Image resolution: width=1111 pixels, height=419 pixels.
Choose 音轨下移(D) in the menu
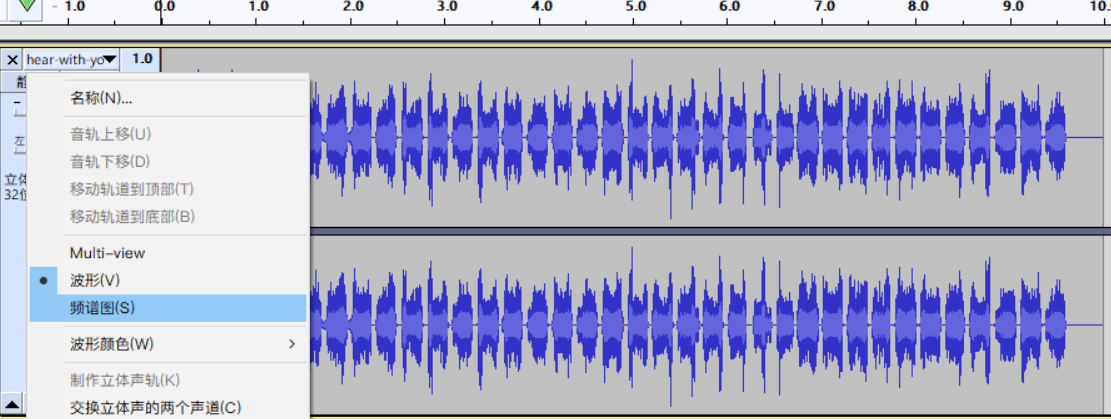click(x=169, y=162)
